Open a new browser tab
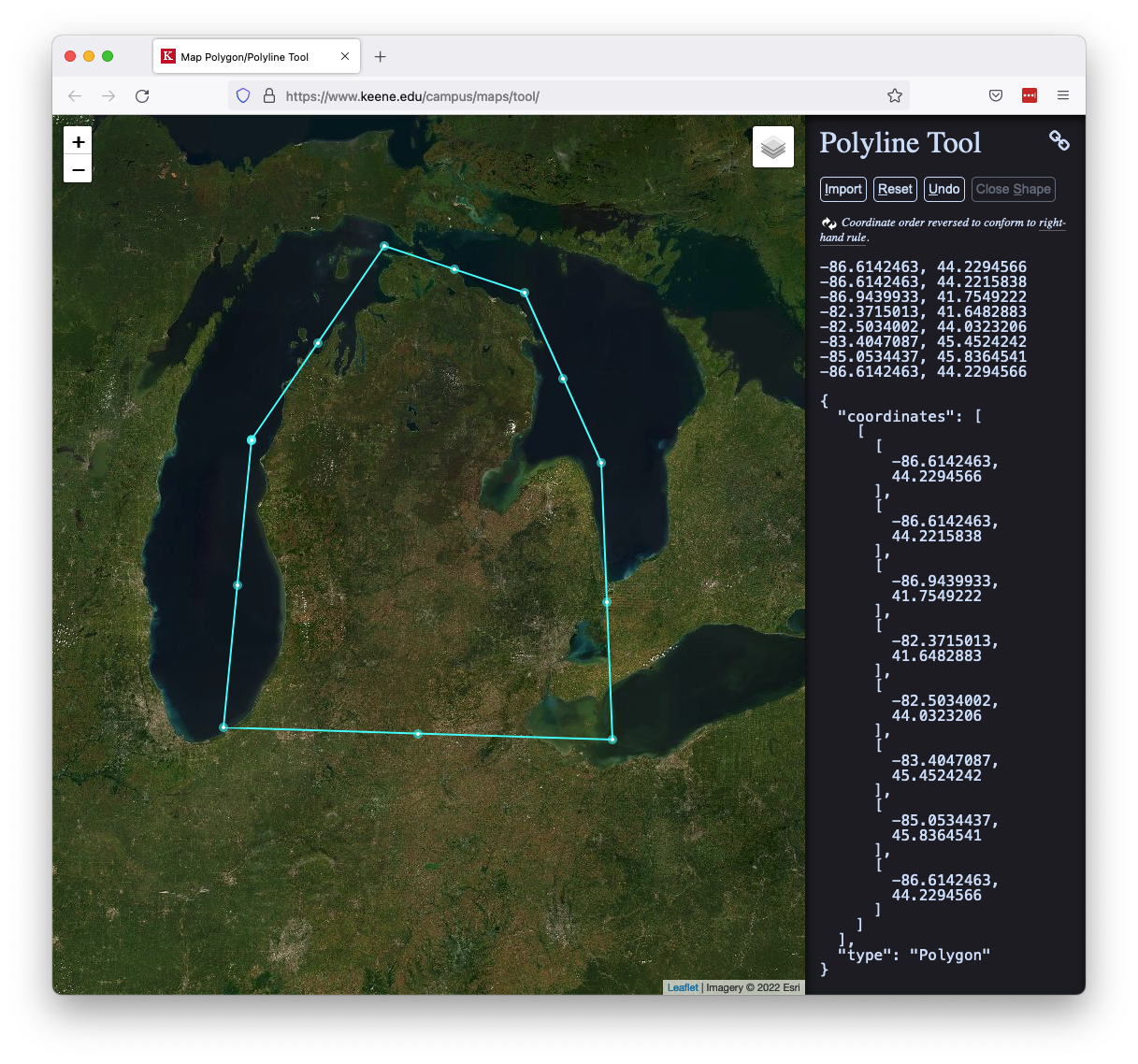Viewport: 1138px width, 1064px height. coord(380,57)
